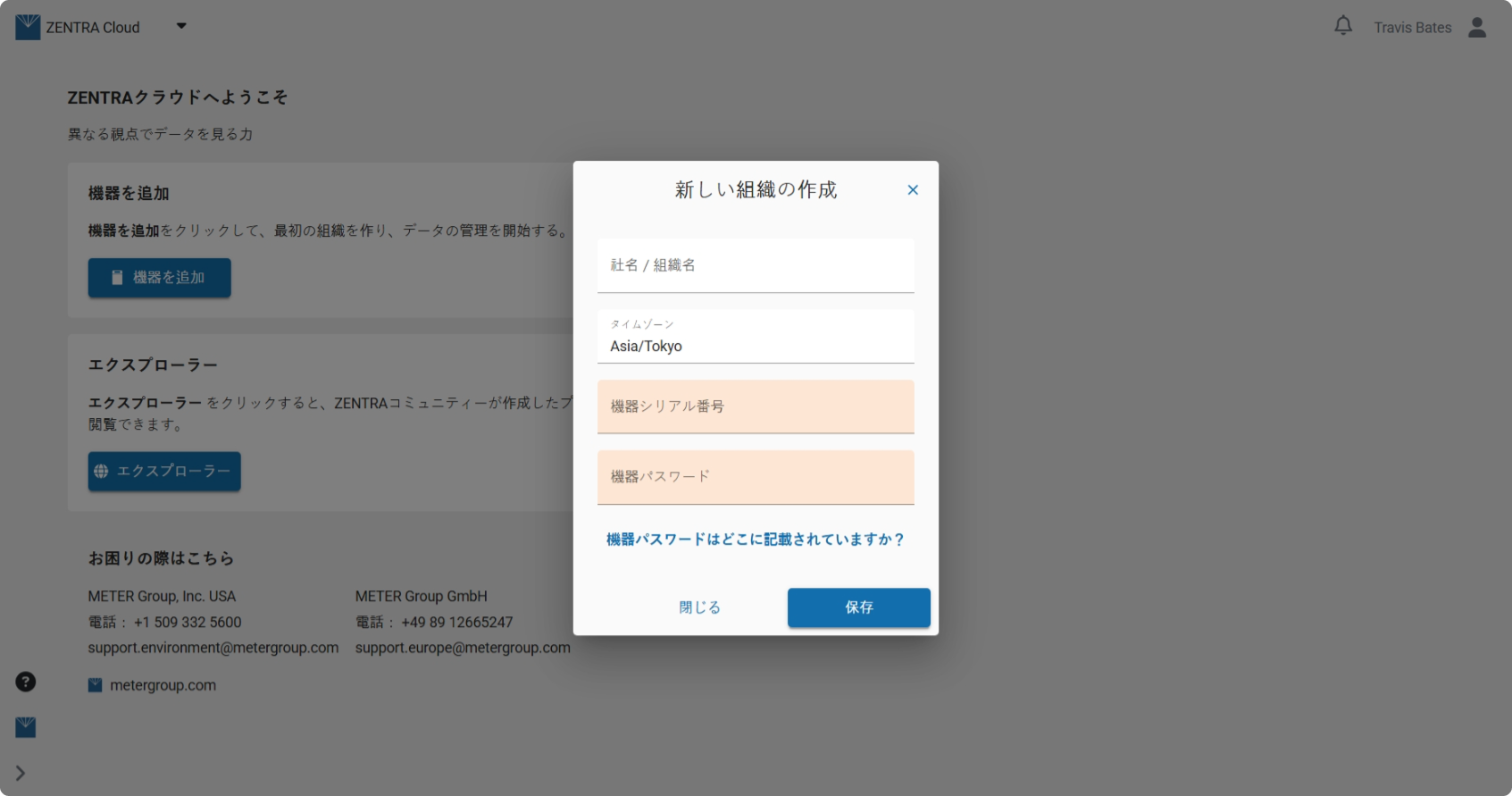Click the device icon in 機器を追加 button

coord(117,278)
